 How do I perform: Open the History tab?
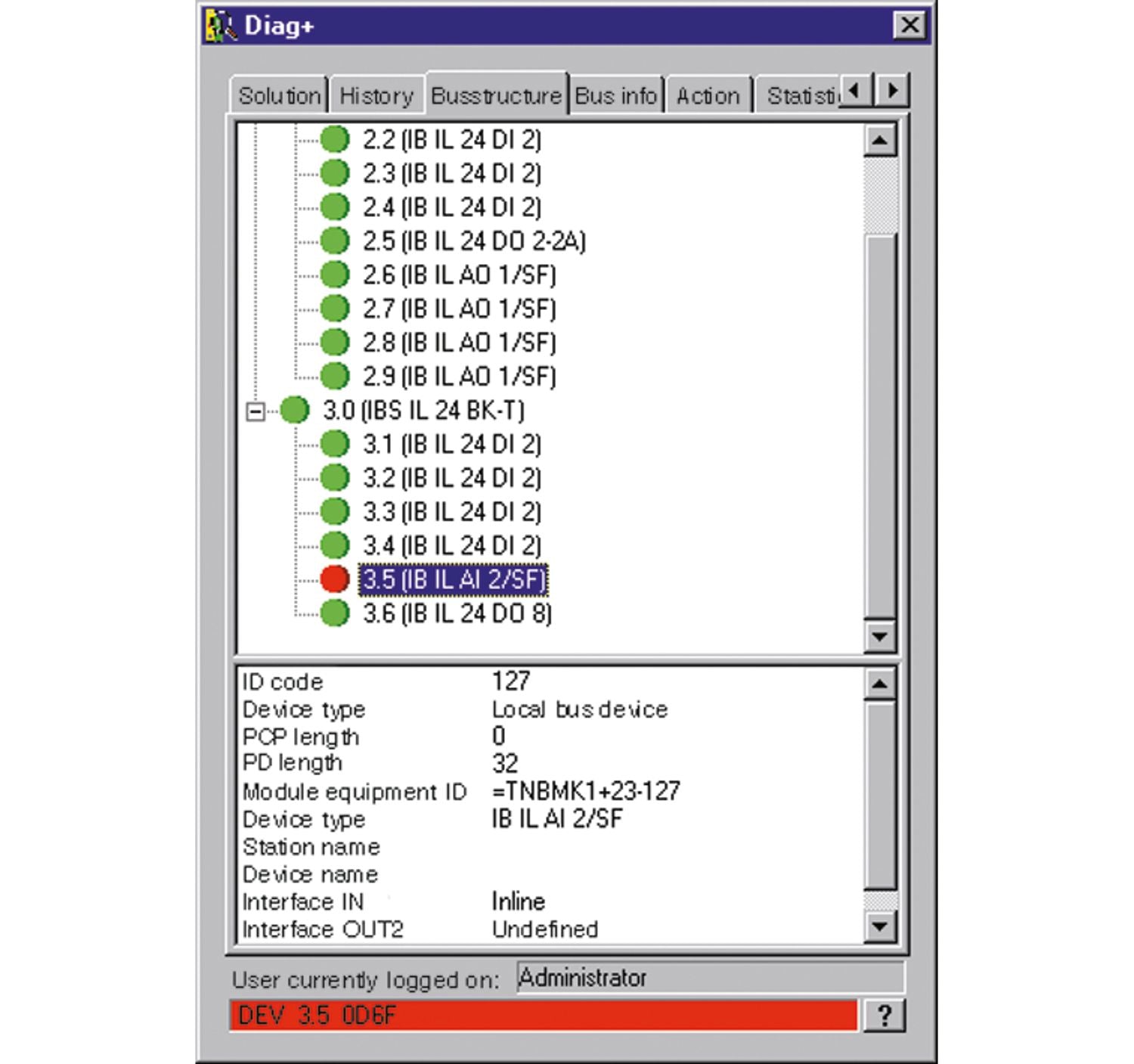pos(376,96)
